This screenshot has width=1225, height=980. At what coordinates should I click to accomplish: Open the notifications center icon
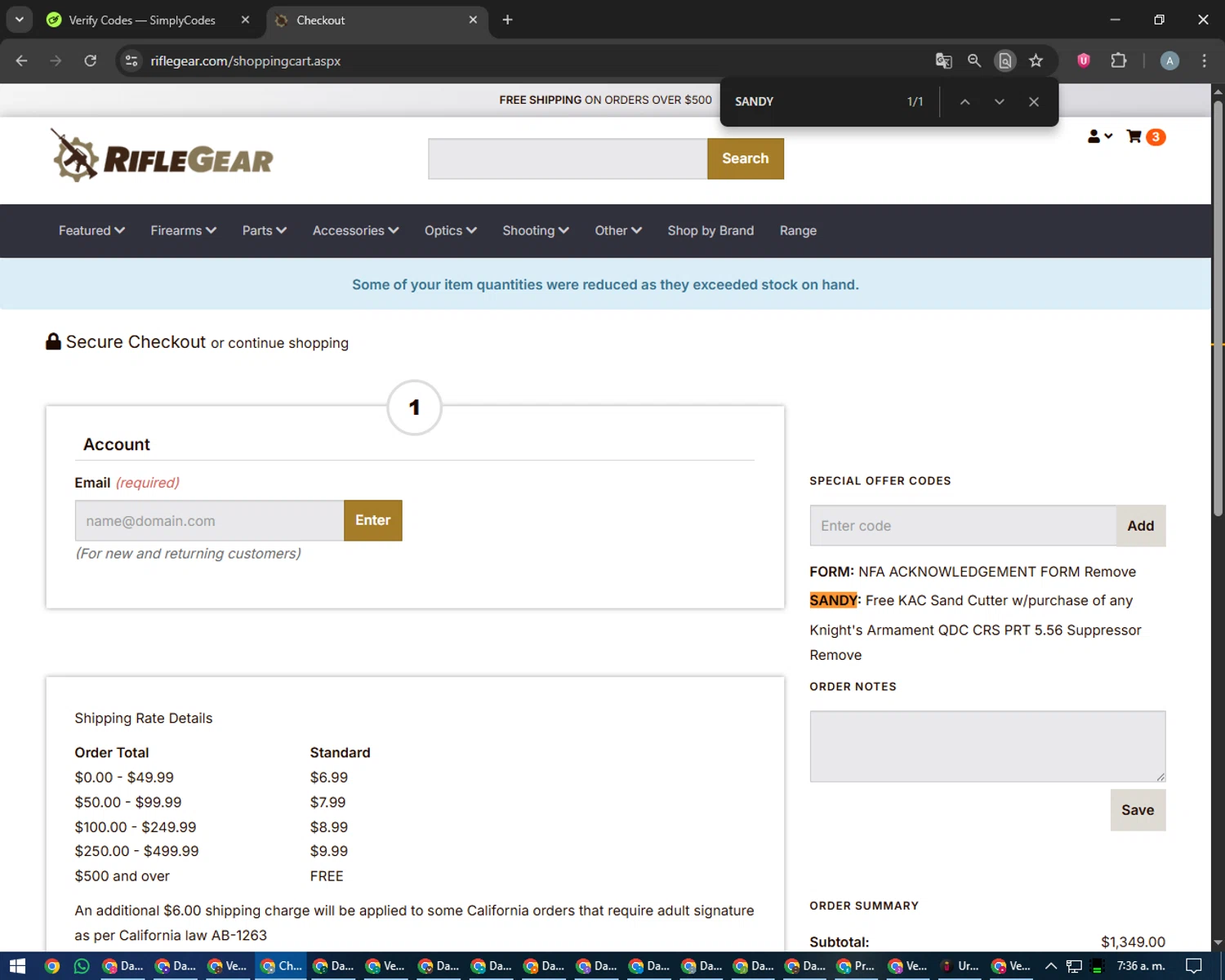point(1194,966)
